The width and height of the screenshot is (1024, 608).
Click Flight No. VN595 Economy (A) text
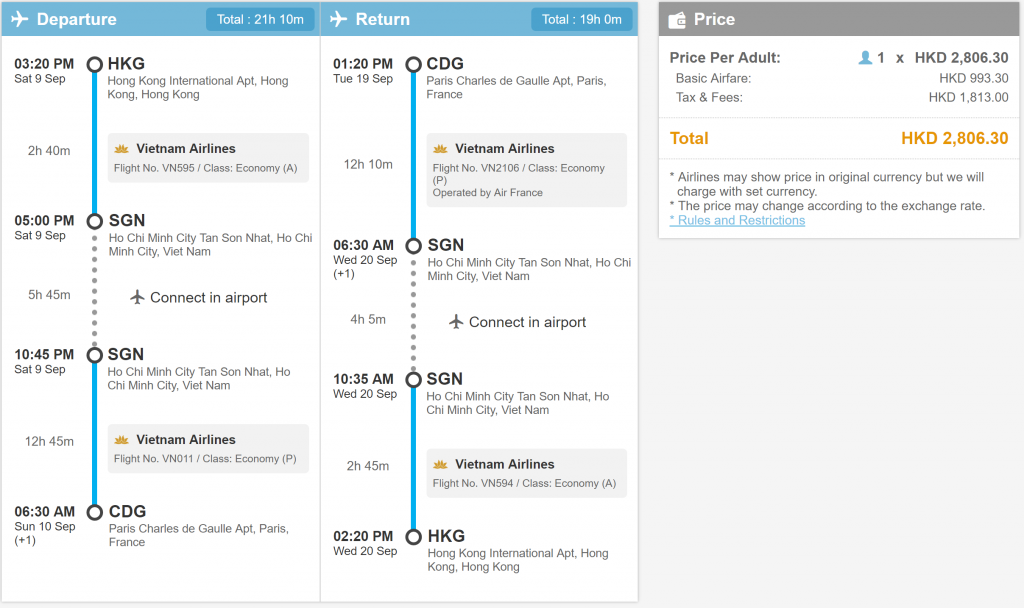click(x=205, y=168)
